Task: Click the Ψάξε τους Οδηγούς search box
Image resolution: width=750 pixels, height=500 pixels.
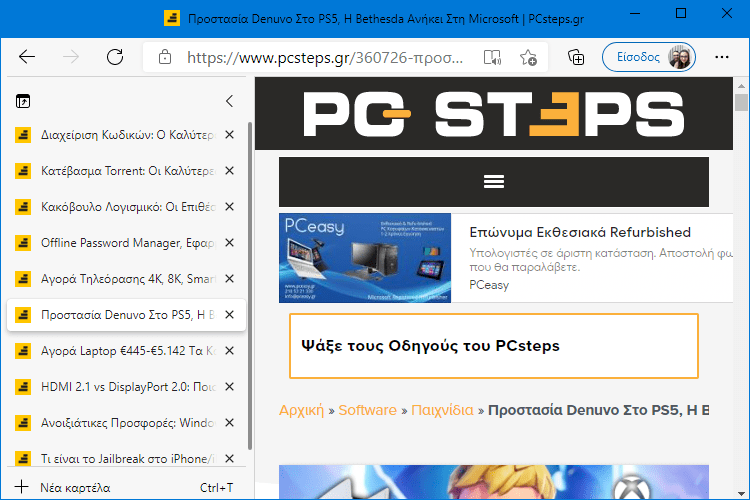Action: tap(494, 346)
